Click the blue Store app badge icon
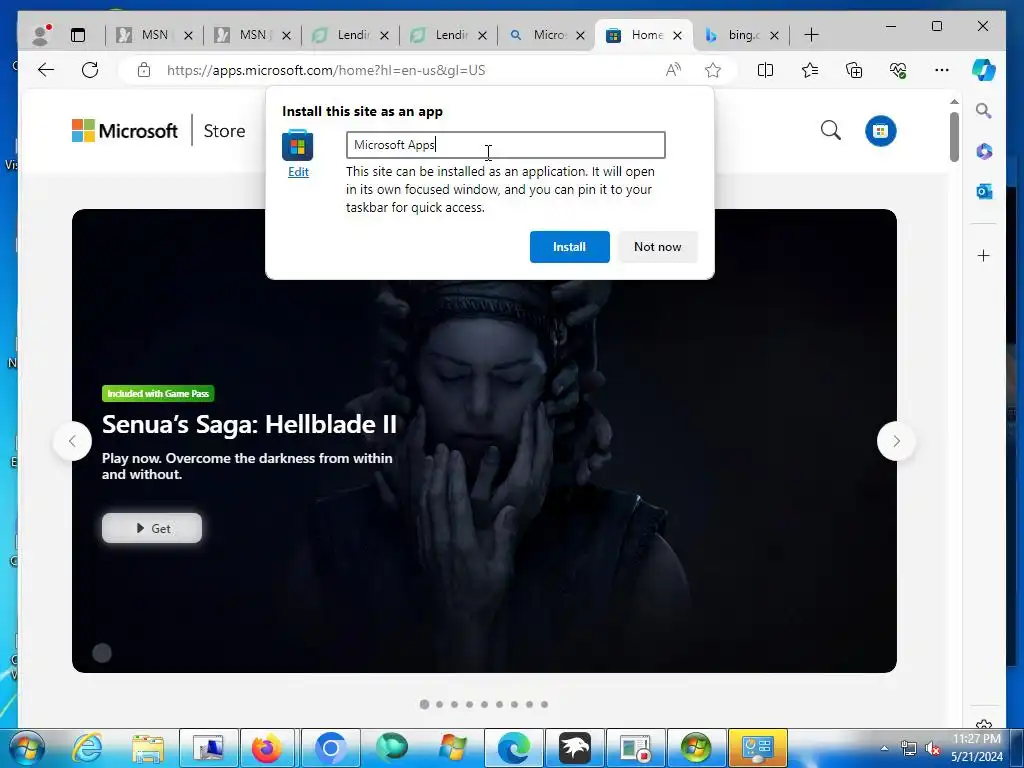This screenshot has height=768, width=1024. (880, 131)
